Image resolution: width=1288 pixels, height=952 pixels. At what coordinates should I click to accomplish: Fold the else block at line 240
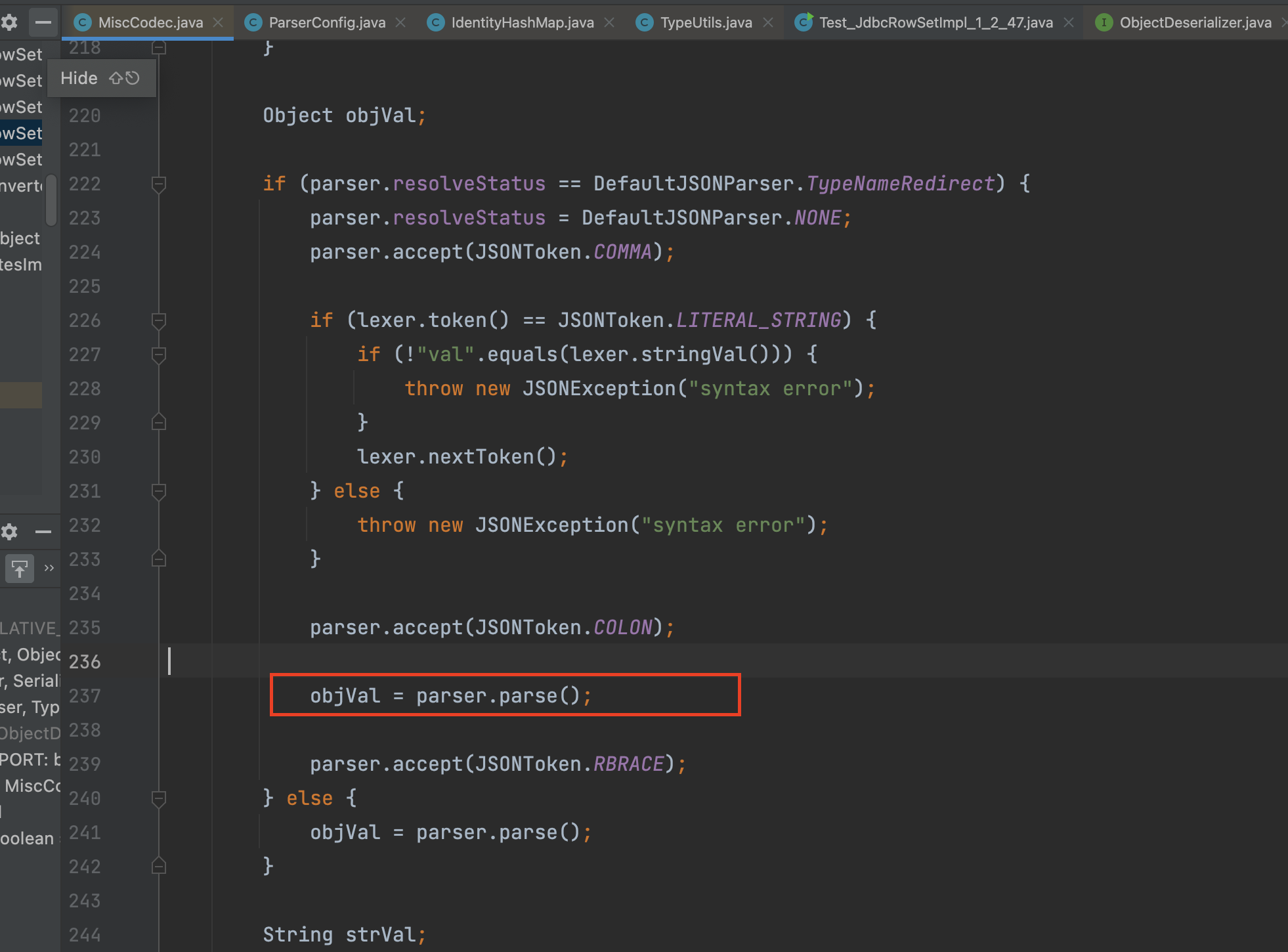pyautogui.click(x=159, y=799)
